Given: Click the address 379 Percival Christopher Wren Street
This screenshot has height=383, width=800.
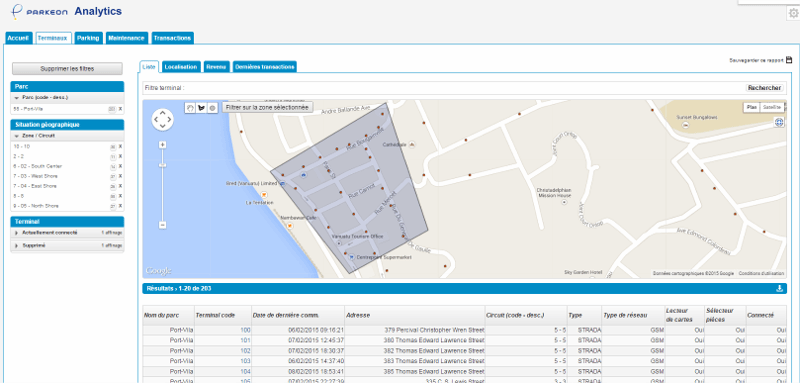Looking at the screenshot, I should point(435,330).
